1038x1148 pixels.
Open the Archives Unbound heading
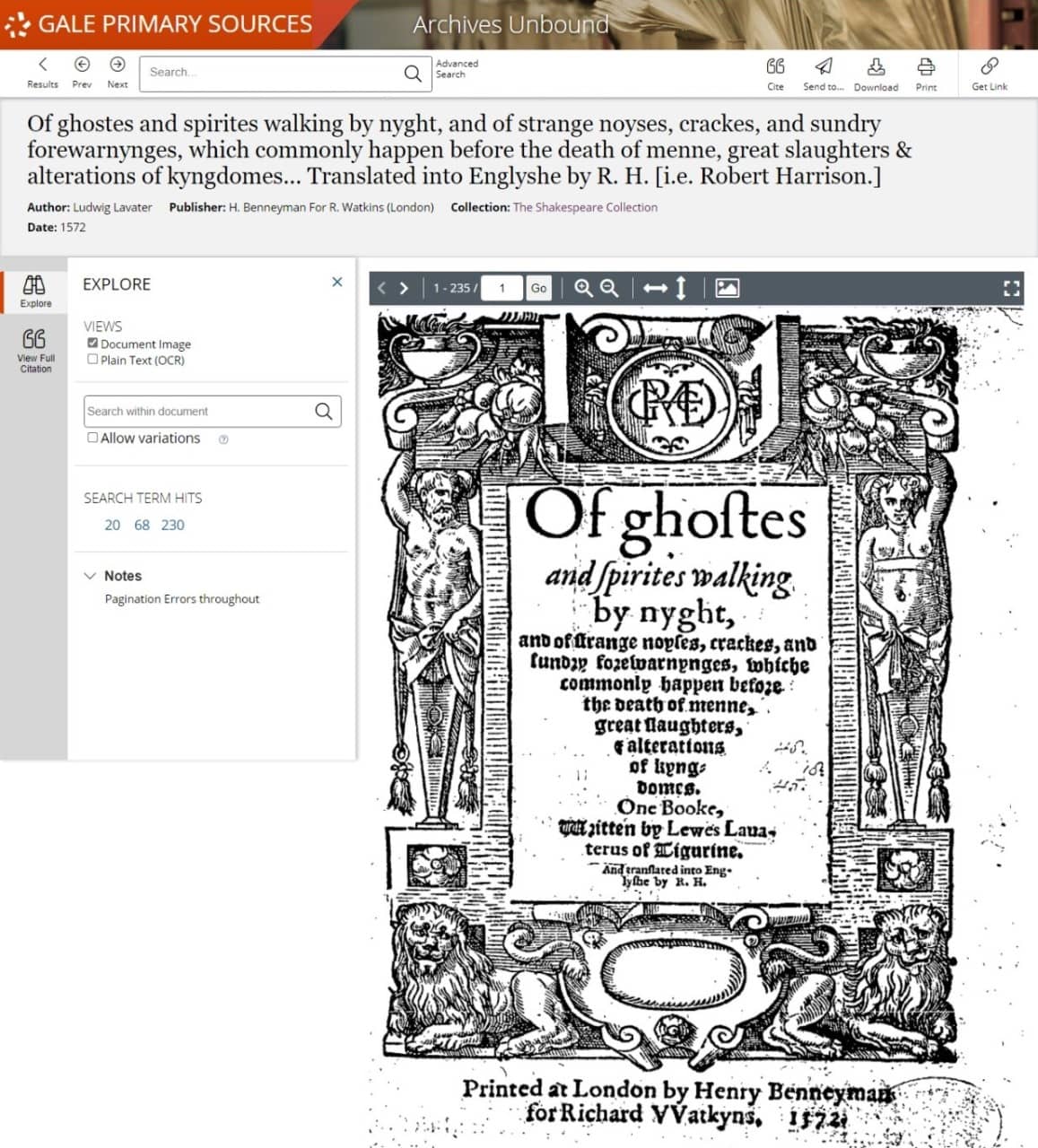point(510,25)
